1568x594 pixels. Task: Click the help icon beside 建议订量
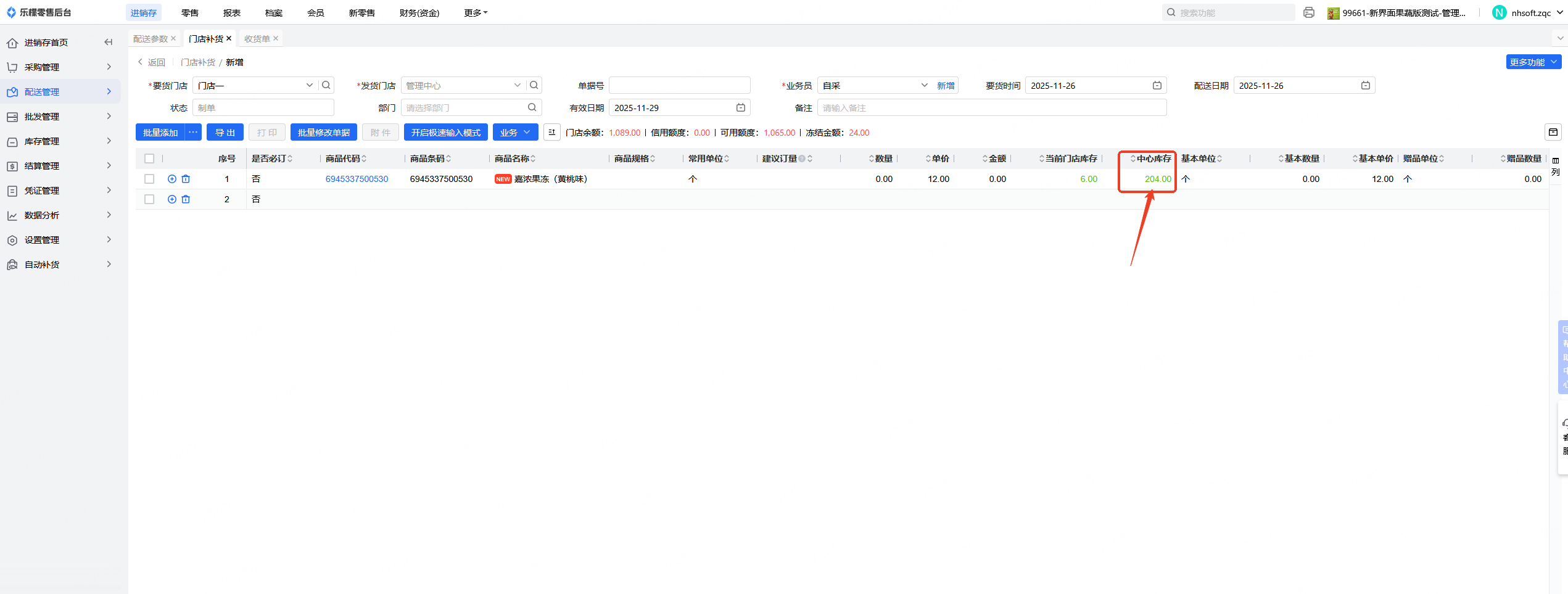(802, 159)
